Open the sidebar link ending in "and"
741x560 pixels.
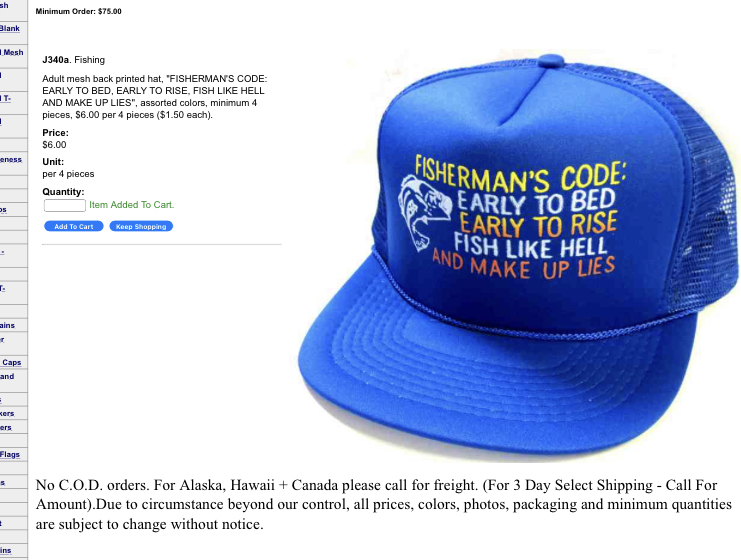pyautogui.click(x=7, y=377)
